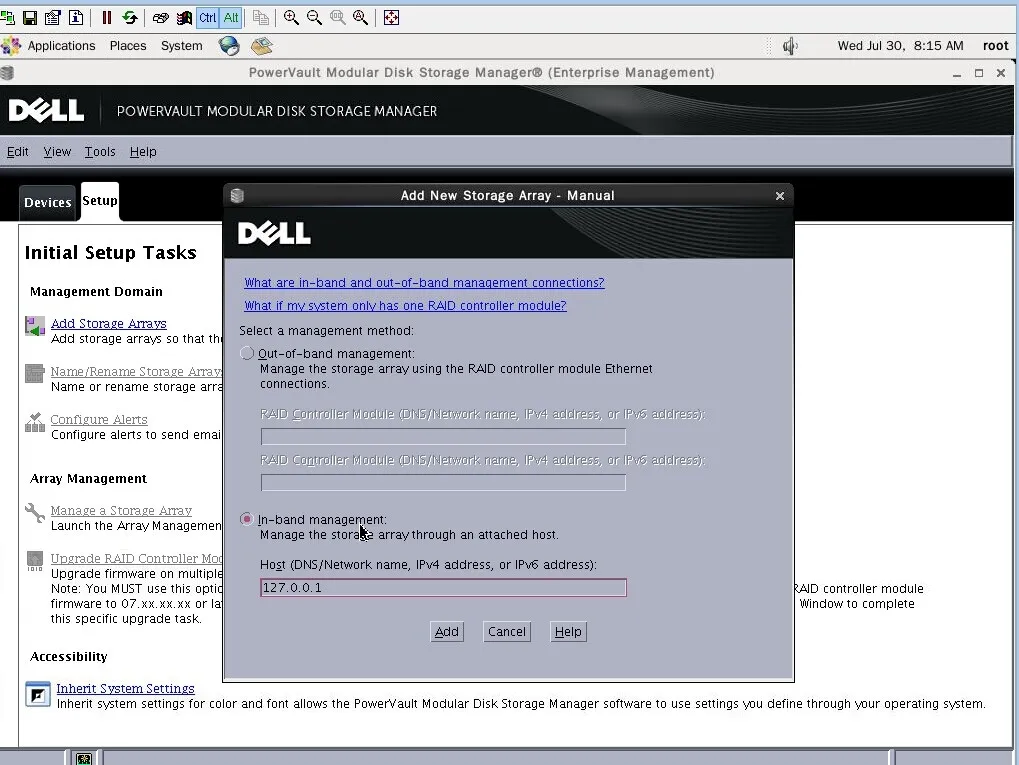
Task: Click the Configure Alerts link
Action: (x=99, y=419)
